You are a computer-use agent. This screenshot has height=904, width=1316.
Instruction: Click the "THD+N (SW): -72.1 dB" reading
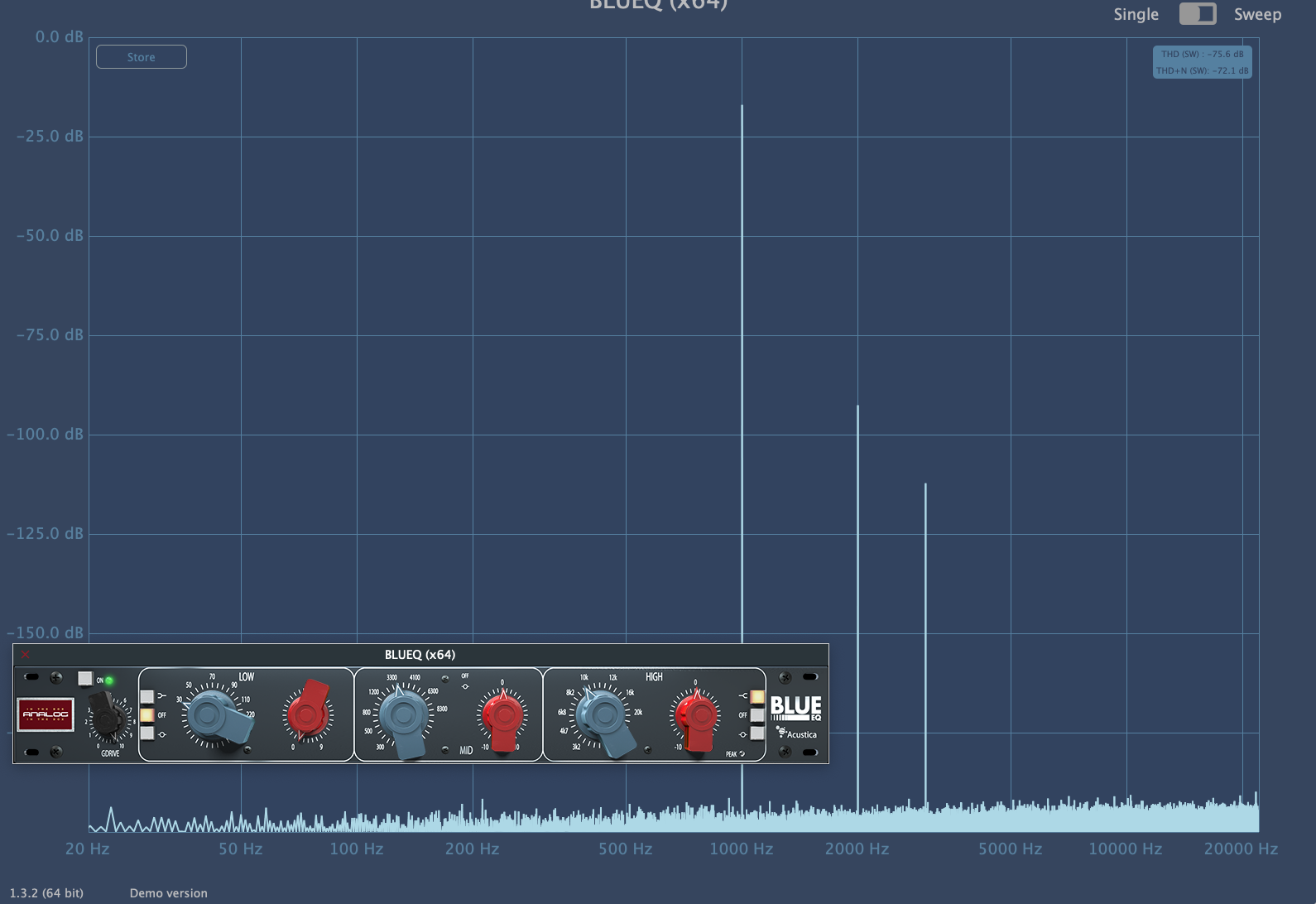pos(1203,70)
